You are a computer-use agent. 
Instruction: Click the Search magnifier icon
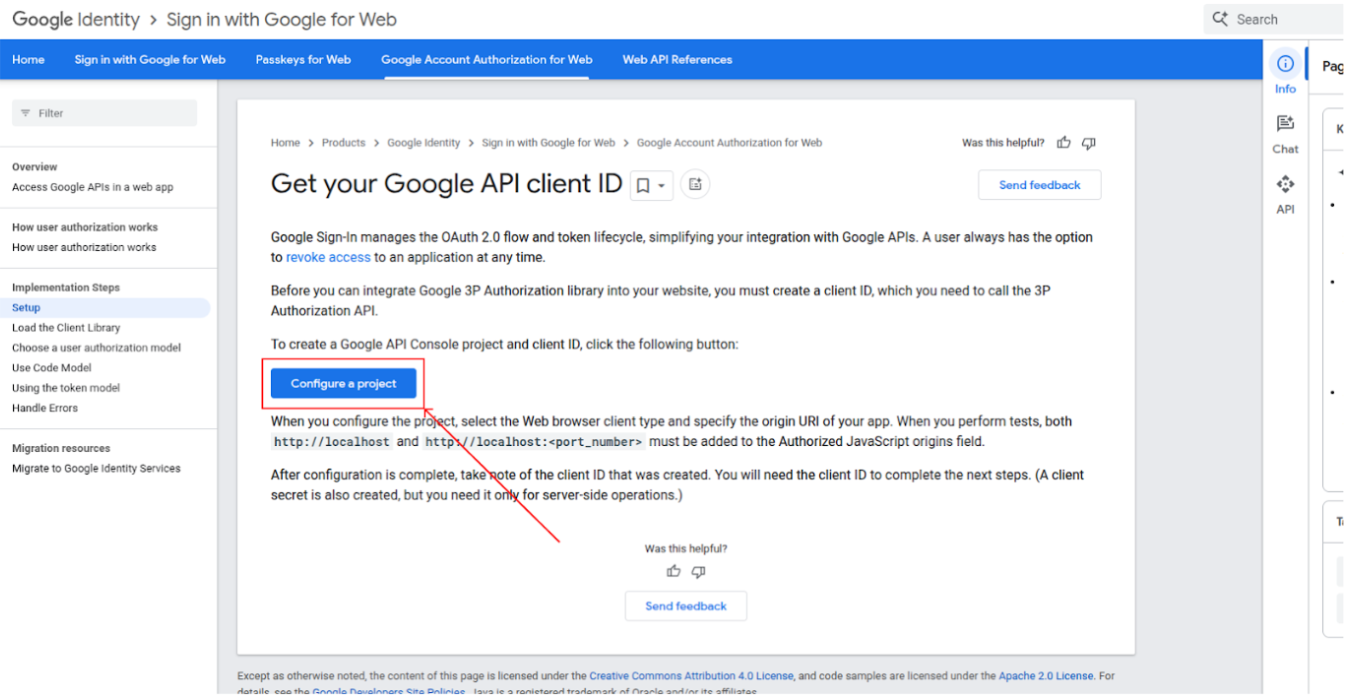[x=1220, y=19]
